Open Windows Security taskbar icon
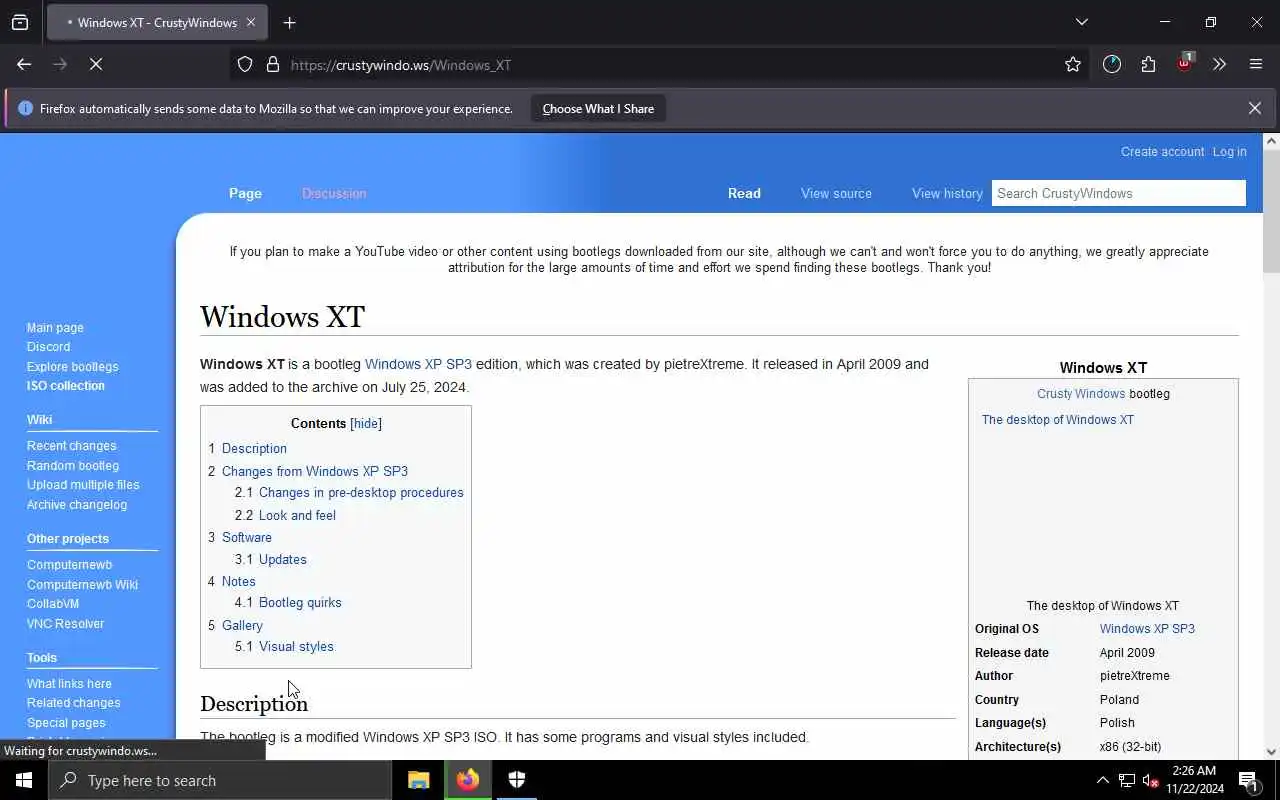Image resolution: width=1280 pixels, height=800 pixels. tap(517, 780)
